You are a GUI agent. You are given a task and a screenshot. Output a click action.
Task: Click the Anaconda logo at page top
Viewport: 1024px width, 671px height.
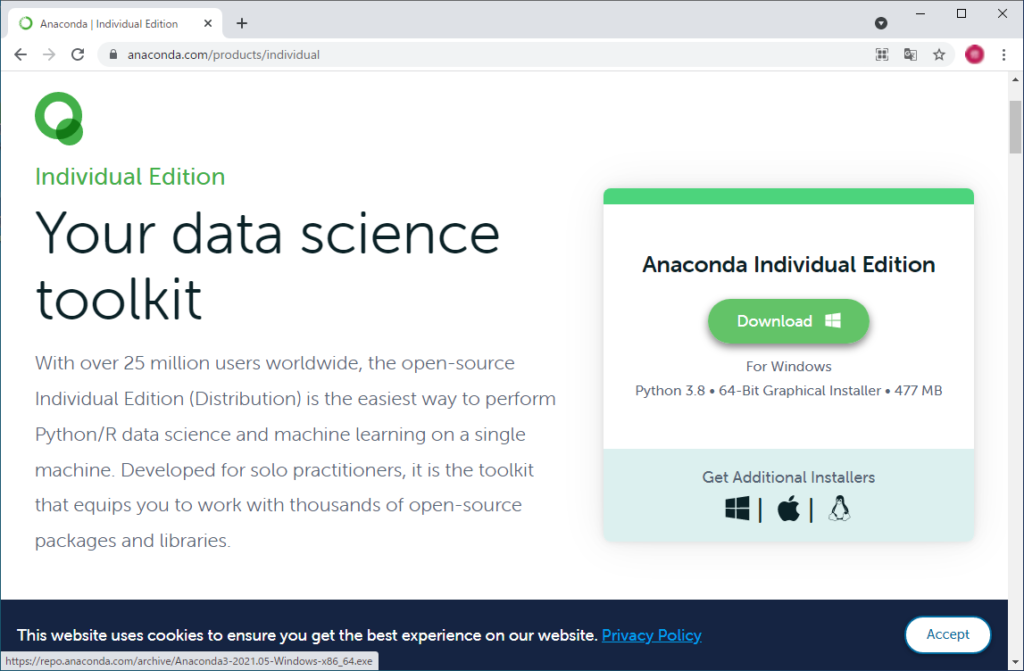click(x=59, y=117)
